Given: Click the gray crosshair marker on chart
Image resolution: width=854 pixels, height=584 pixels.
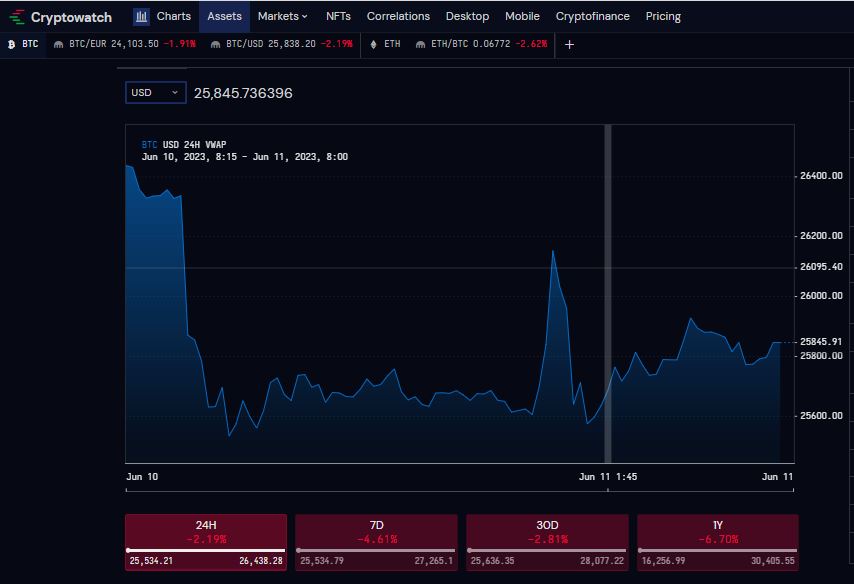Looking at the screenshot, I should [608, 294].
